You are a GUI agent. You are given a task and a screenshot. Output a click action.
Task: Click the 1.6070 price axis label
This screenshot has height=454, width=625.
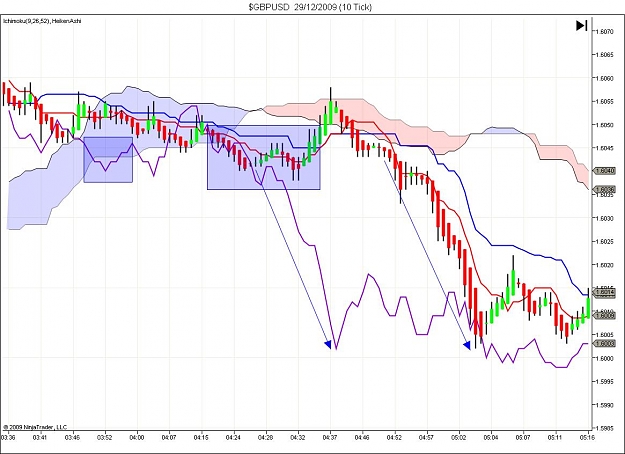pyautogui.click(x=605, y=31)
